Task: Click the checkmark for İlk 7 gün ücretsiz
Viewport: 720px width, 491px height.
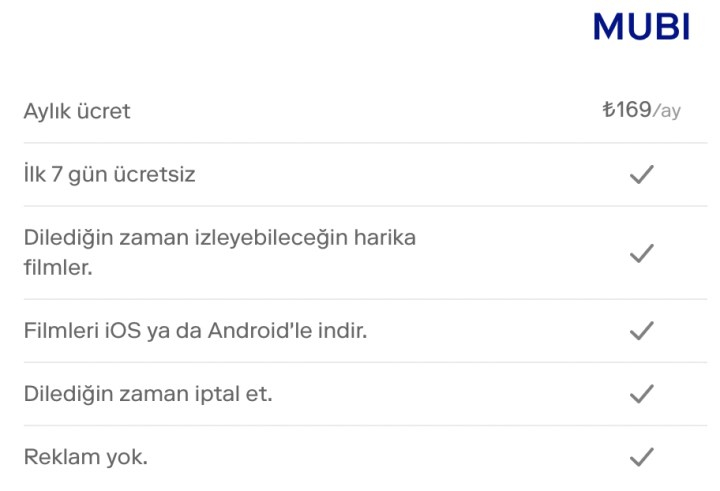Action: [641, 175]
